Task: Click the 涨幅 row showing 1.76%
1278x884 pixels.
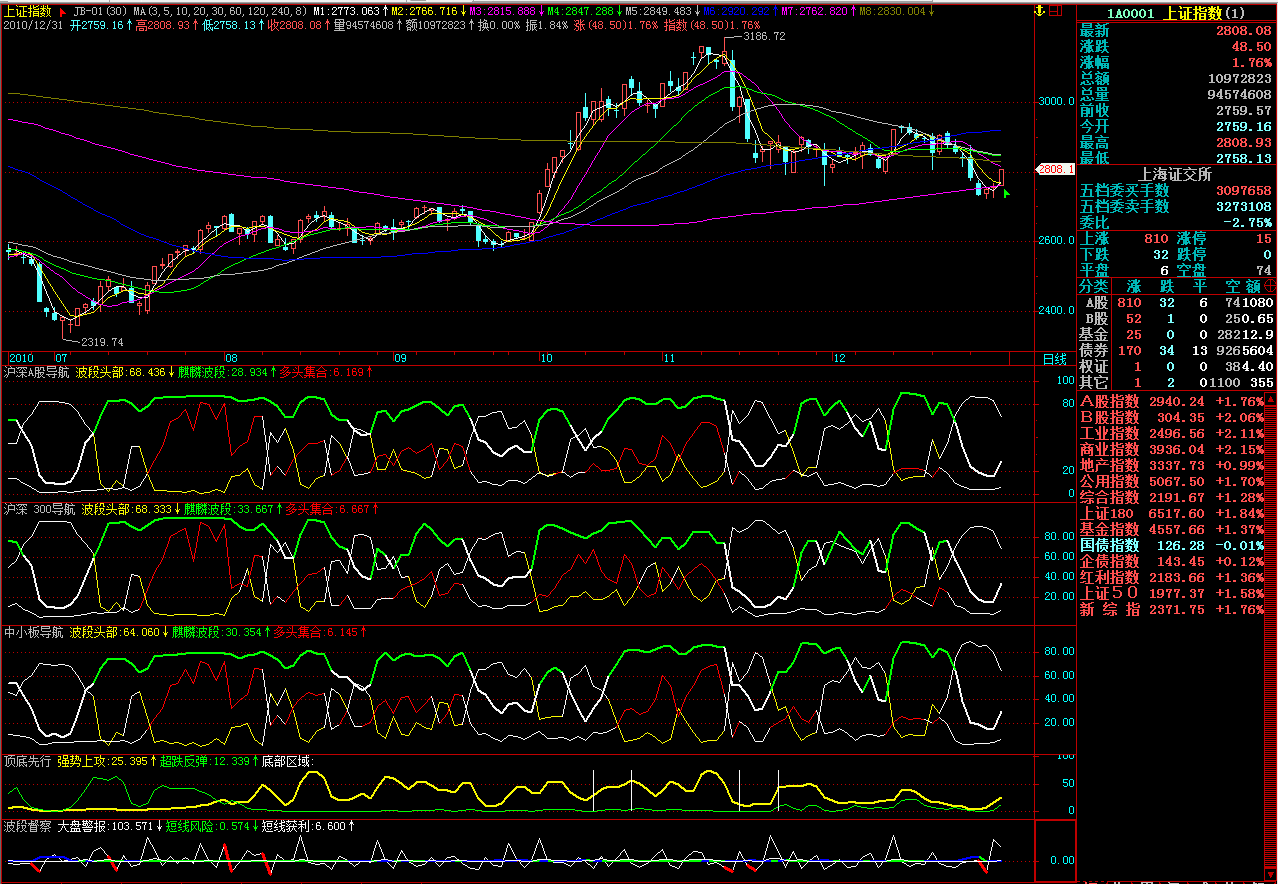Action: 1177,63
